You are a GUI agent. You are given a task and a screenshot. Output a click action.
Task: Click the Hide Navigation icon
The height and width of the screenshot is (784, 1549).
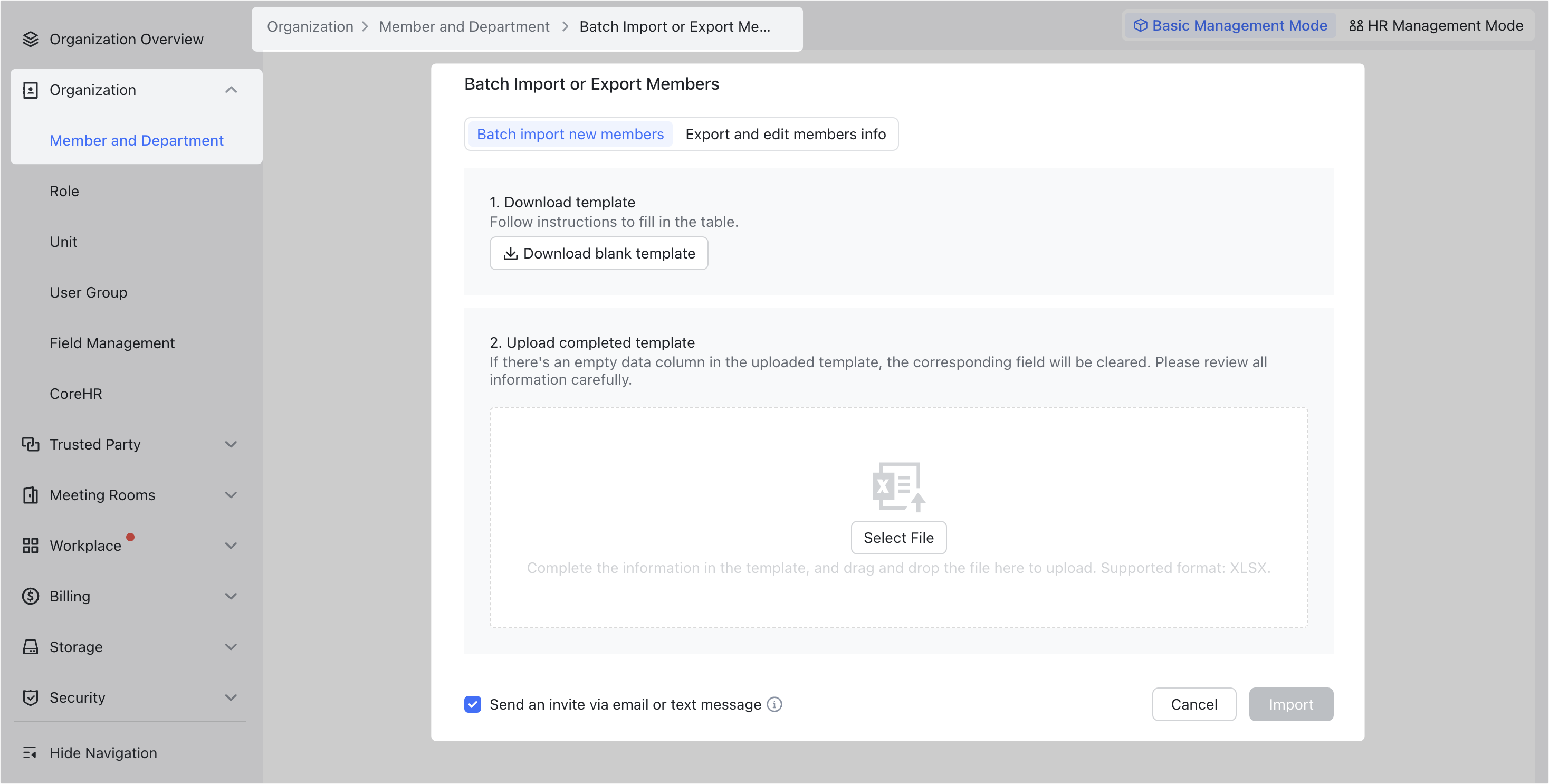coord(31,753)
